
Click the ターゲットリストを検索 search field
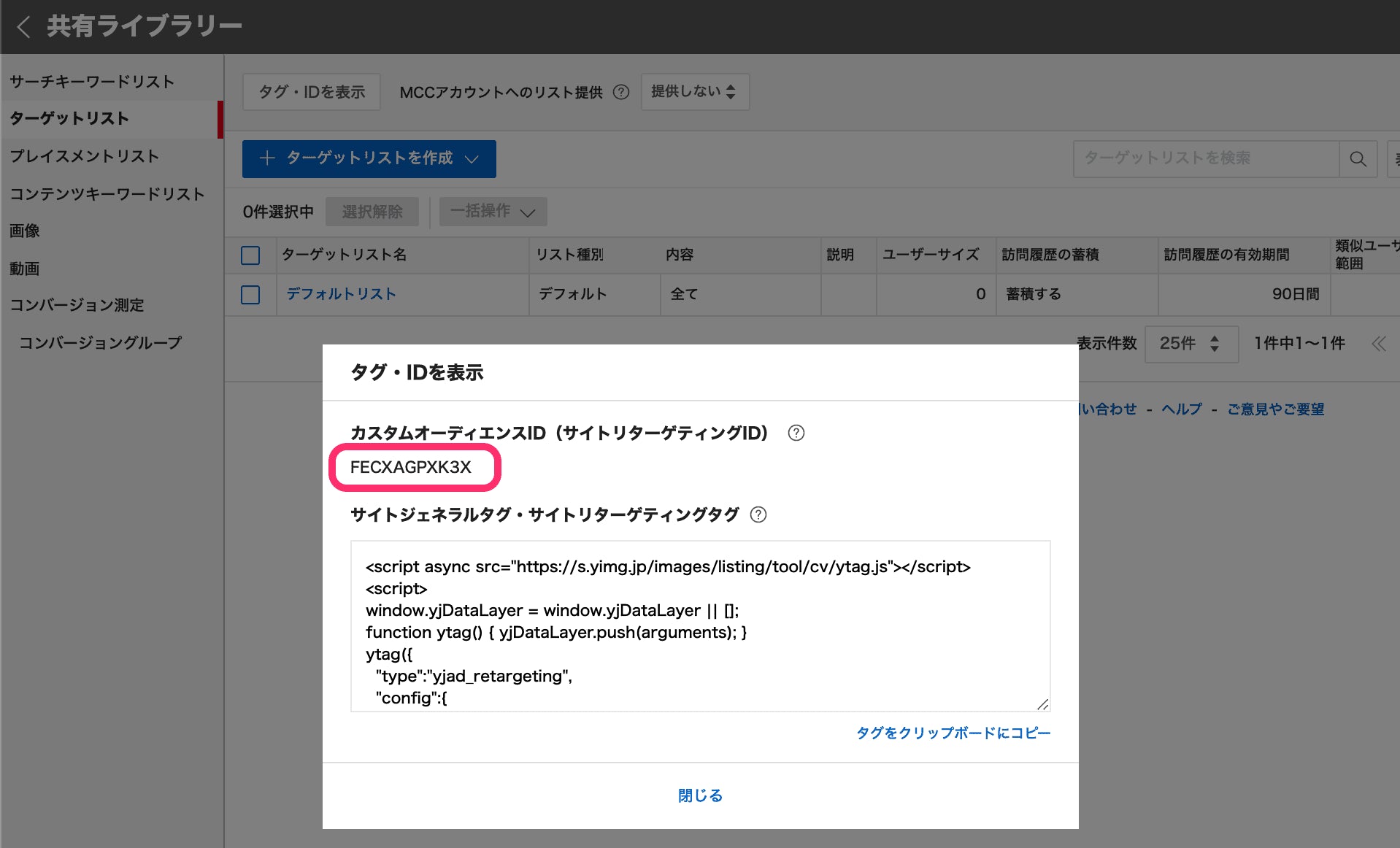(1206, 158)
